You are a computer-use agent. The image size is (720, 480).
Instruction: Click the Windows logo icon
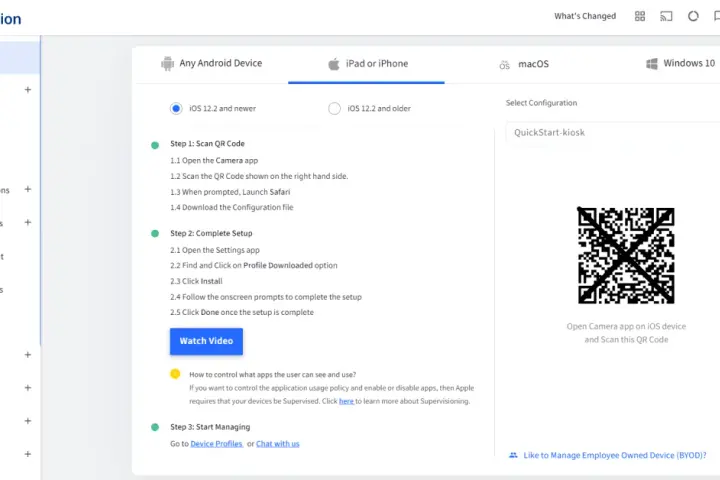652,63
